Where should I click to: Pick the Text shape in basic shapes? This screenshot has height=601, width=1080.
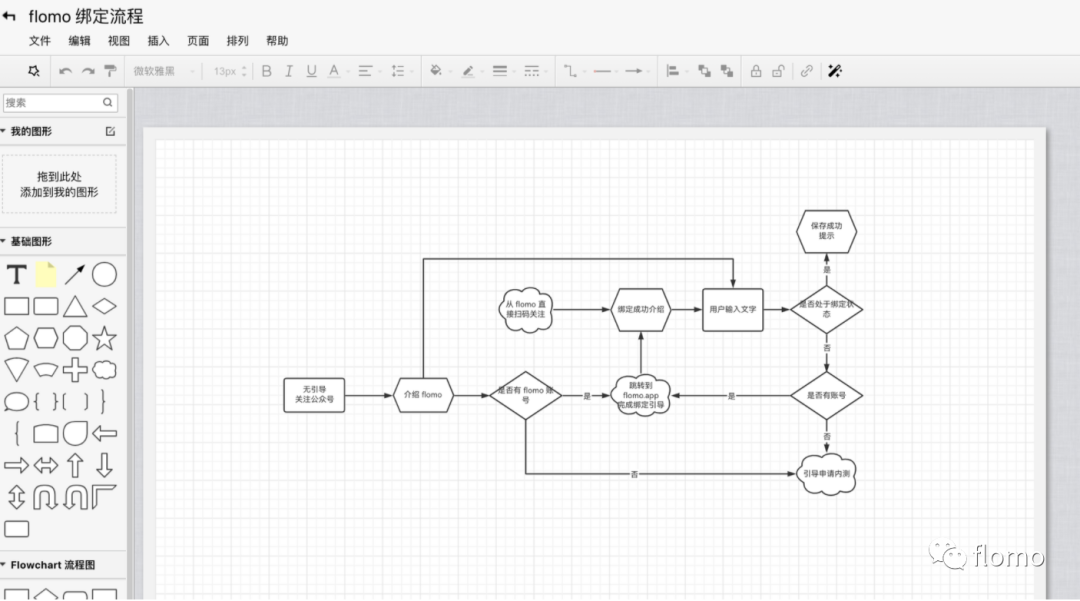[x=17, y=275]
